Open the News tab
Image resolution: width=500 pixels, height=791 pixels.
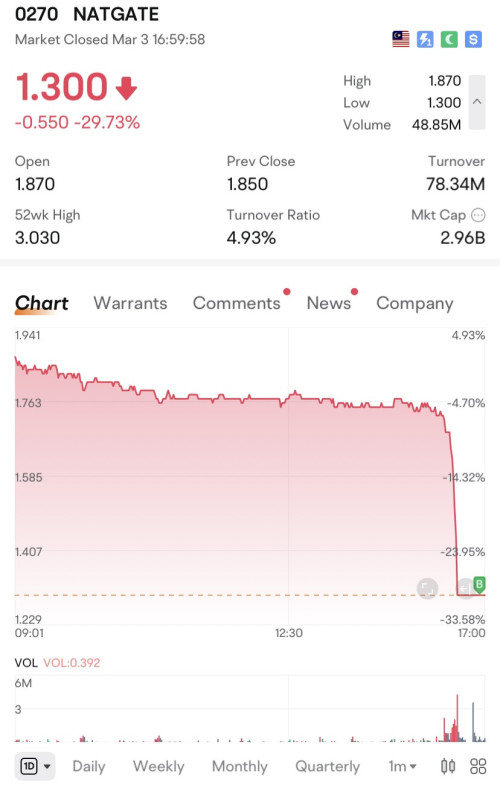tap(329, 303)
